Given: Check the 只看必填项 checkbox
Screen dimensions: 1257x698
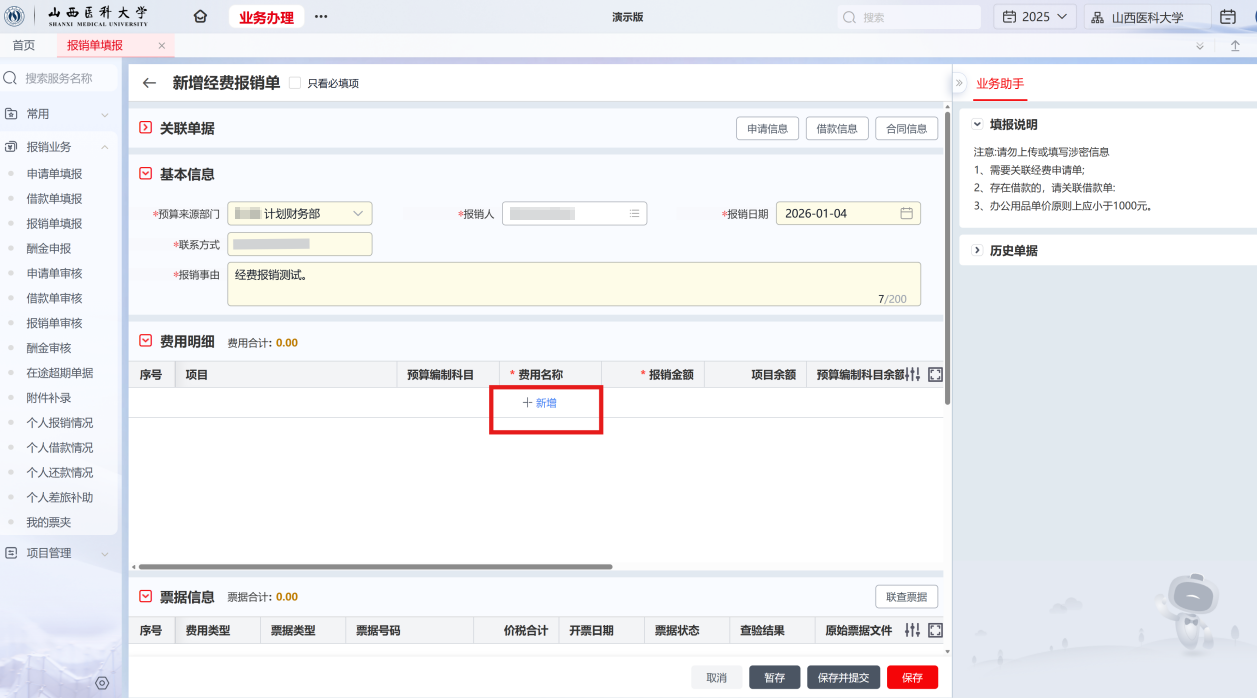Looking at the screenshot, I should [295, 84].
